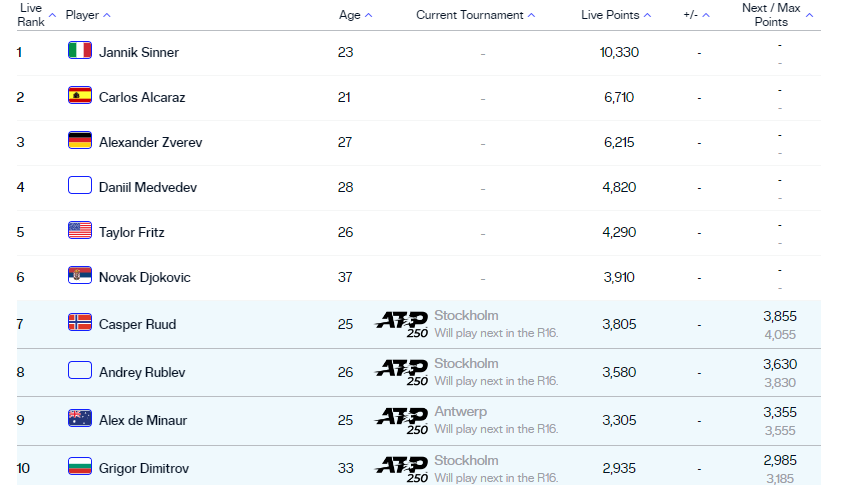842x485 pixels.
Task: Sort table by Live Rank column
Action: [31, 14]
